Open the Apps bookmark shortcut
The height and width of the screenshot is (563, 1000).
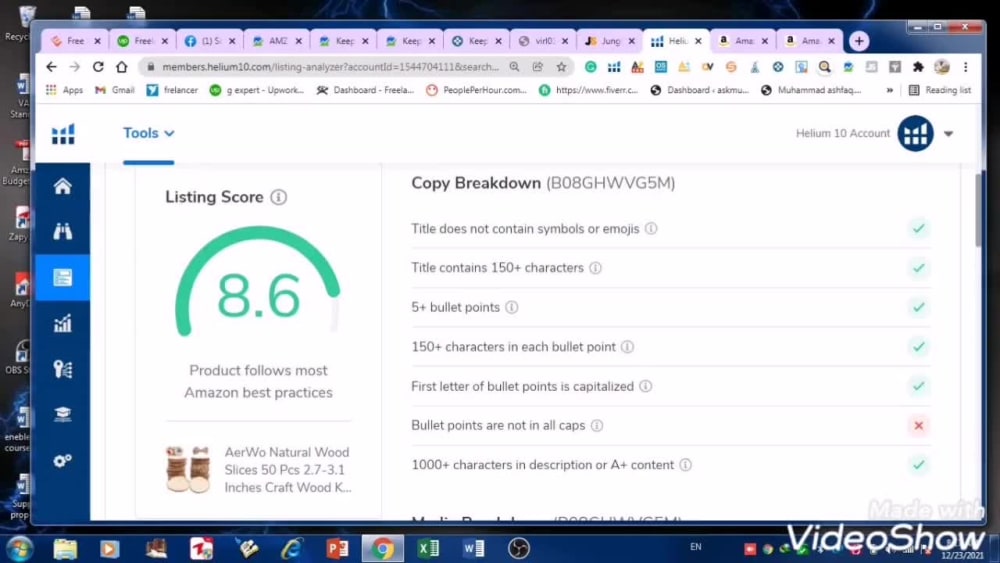[x=64, y=91]
